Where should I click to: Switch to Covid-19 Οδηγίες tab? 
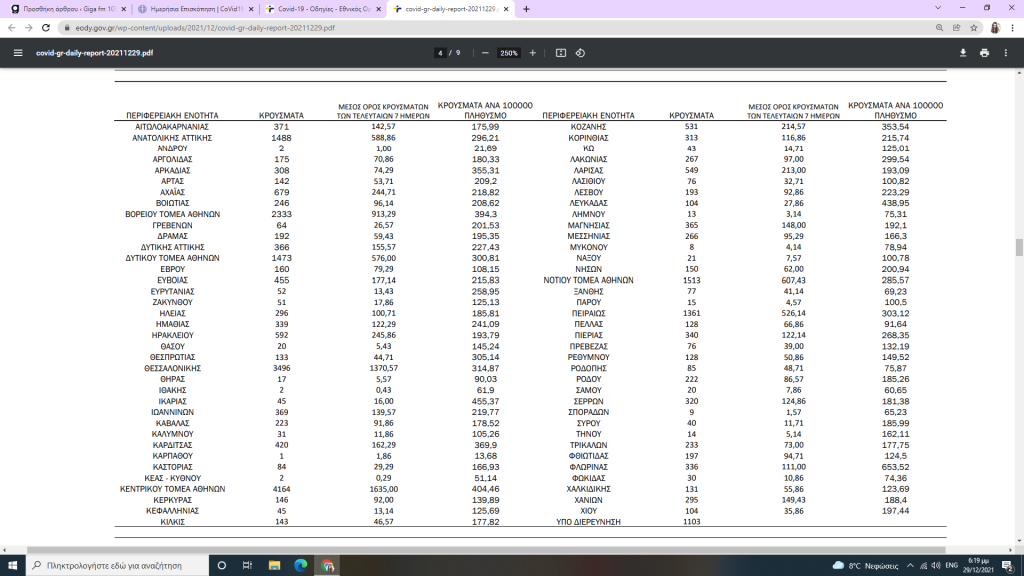(323, 9)
